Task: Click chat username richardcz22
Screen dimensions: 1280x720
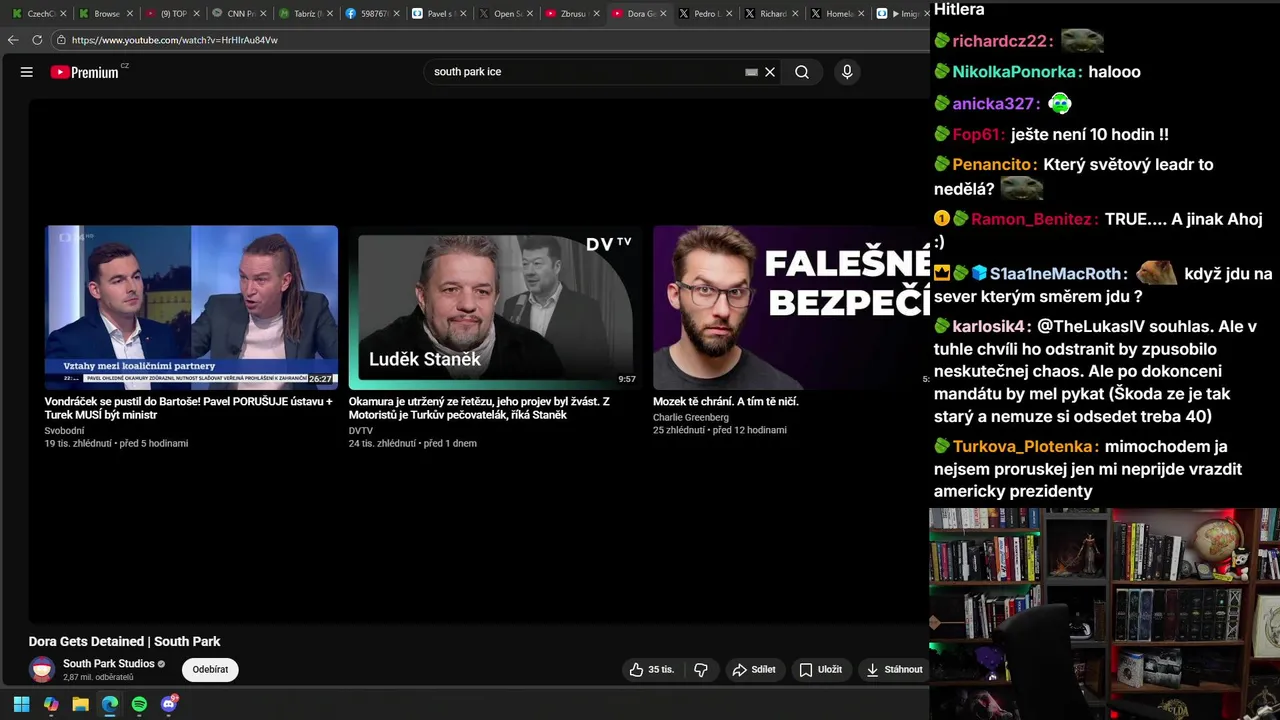Action: click(1002, 41)
